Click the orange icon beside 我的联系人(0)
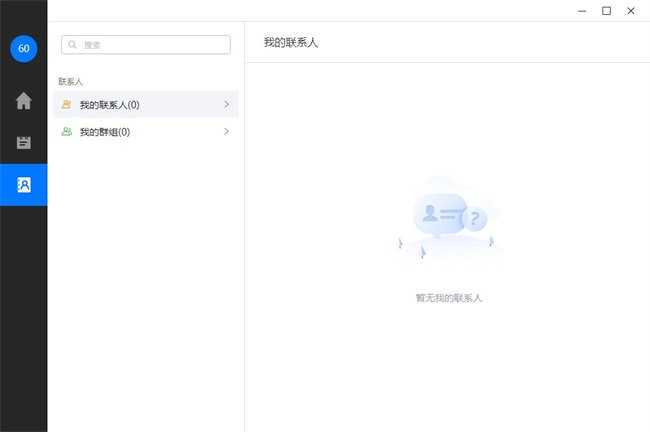The image size is (650, 432). (x=67, y=104)
